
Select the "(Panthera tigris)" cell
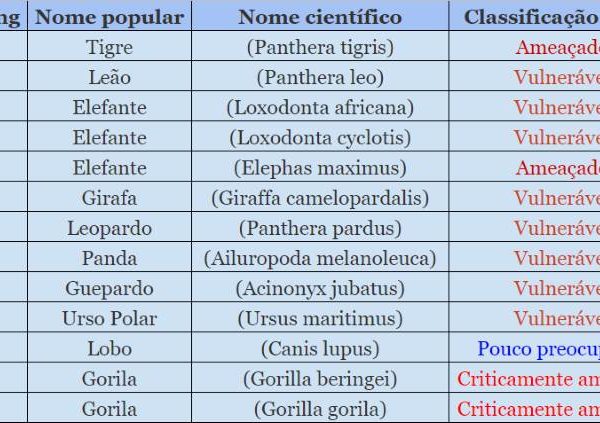point(320,47)
